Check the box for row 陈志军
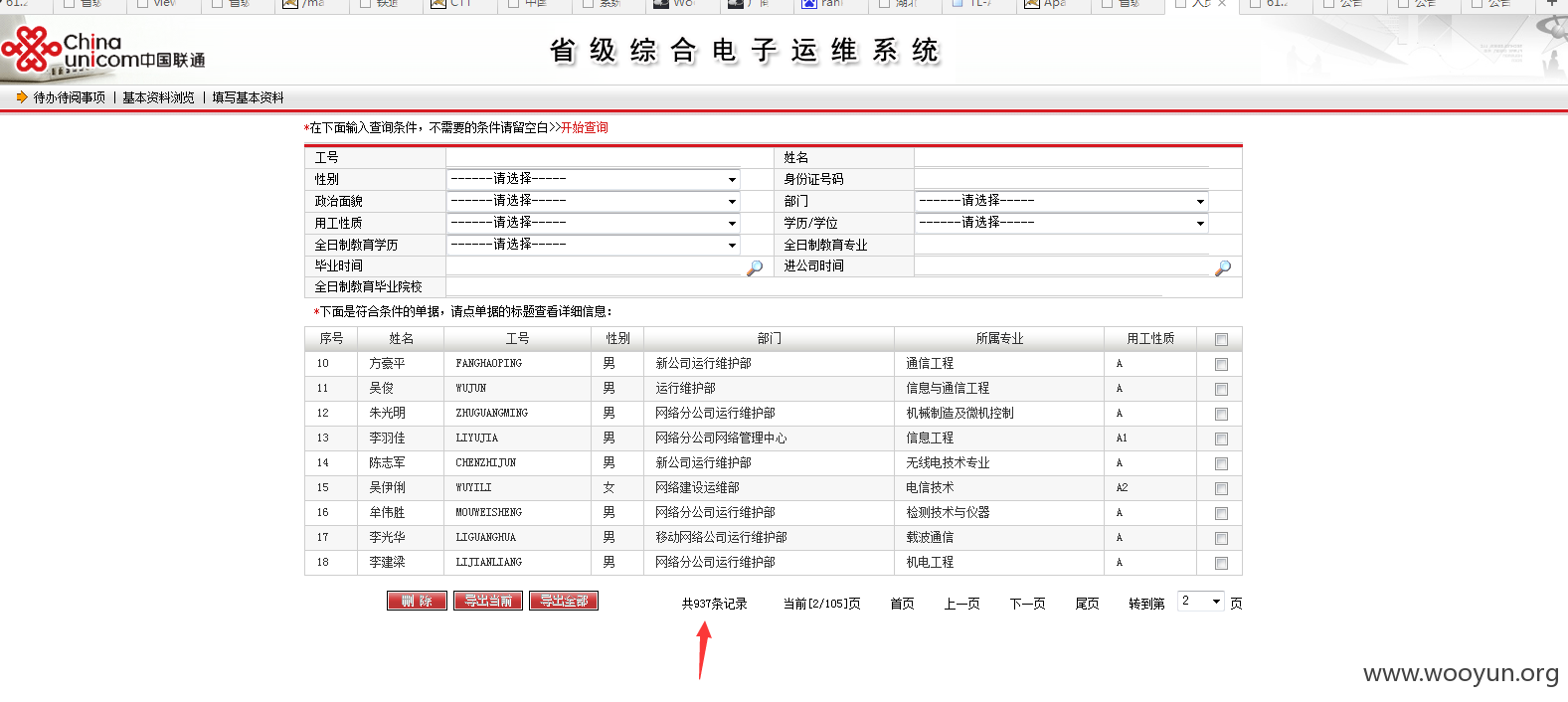 [x=1221, y=463]
